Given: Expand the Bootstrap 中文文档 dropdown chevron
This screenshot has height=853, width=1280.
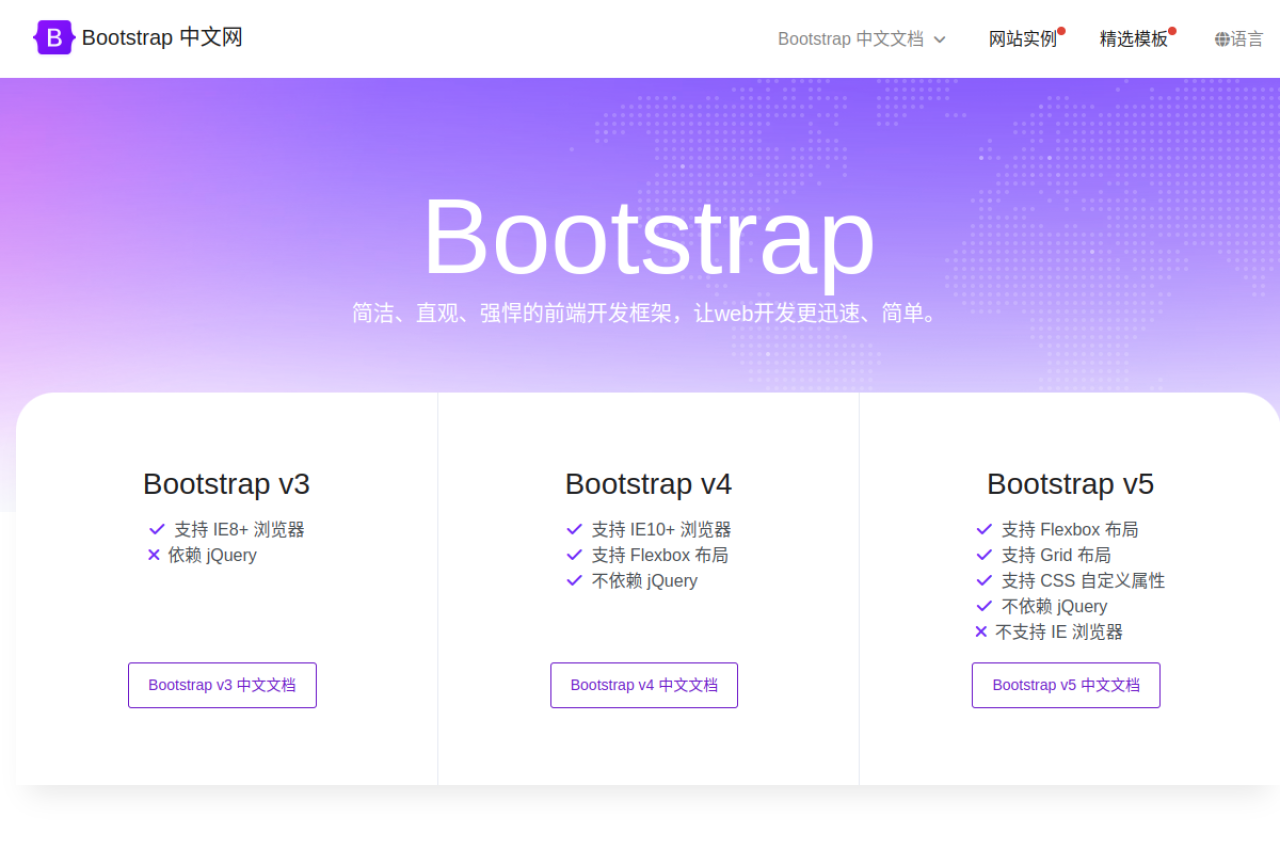Looking at the screenshot, I should 939,39.
